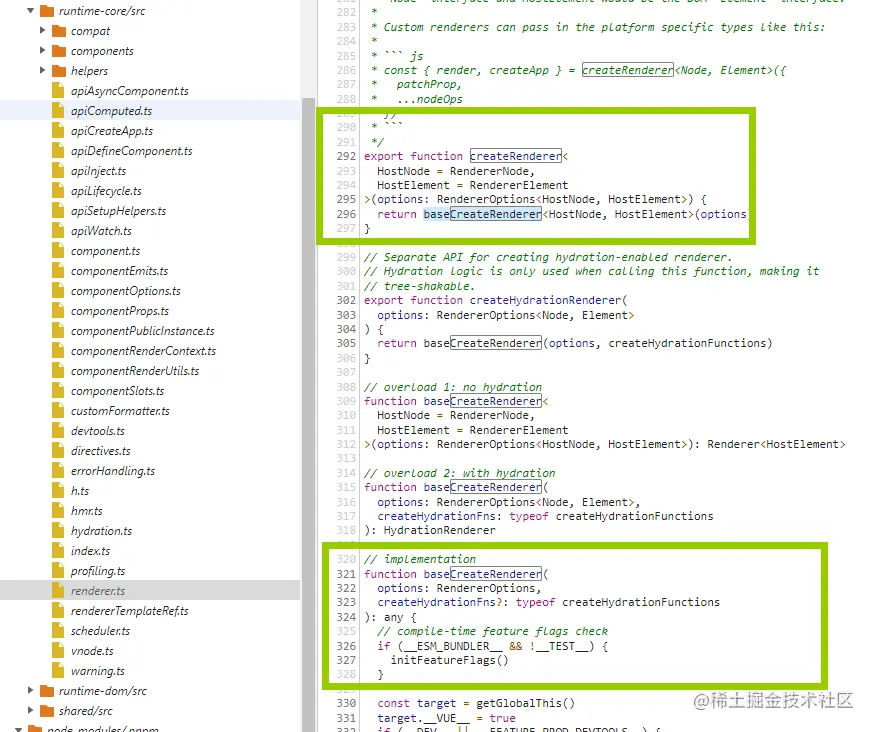Click highlighted createRenderer on line 292

click(516, 156)
